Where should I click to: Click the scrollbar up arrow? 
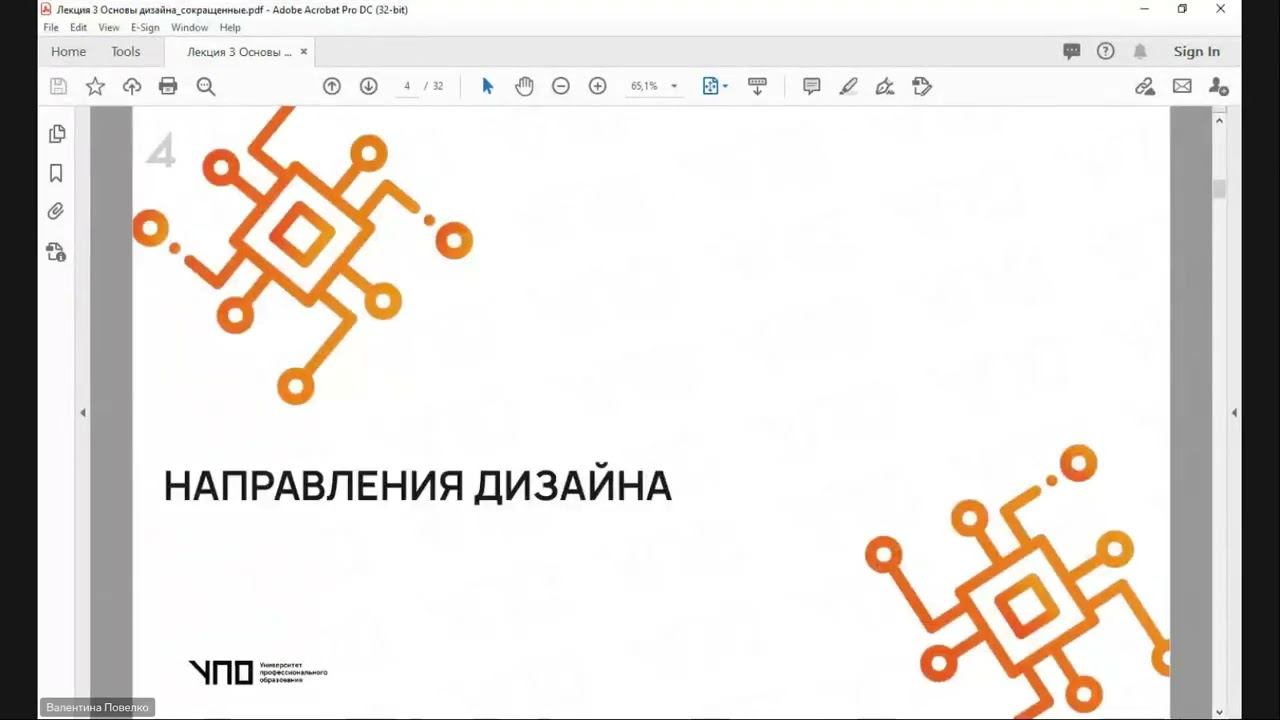coord(1219,120)
